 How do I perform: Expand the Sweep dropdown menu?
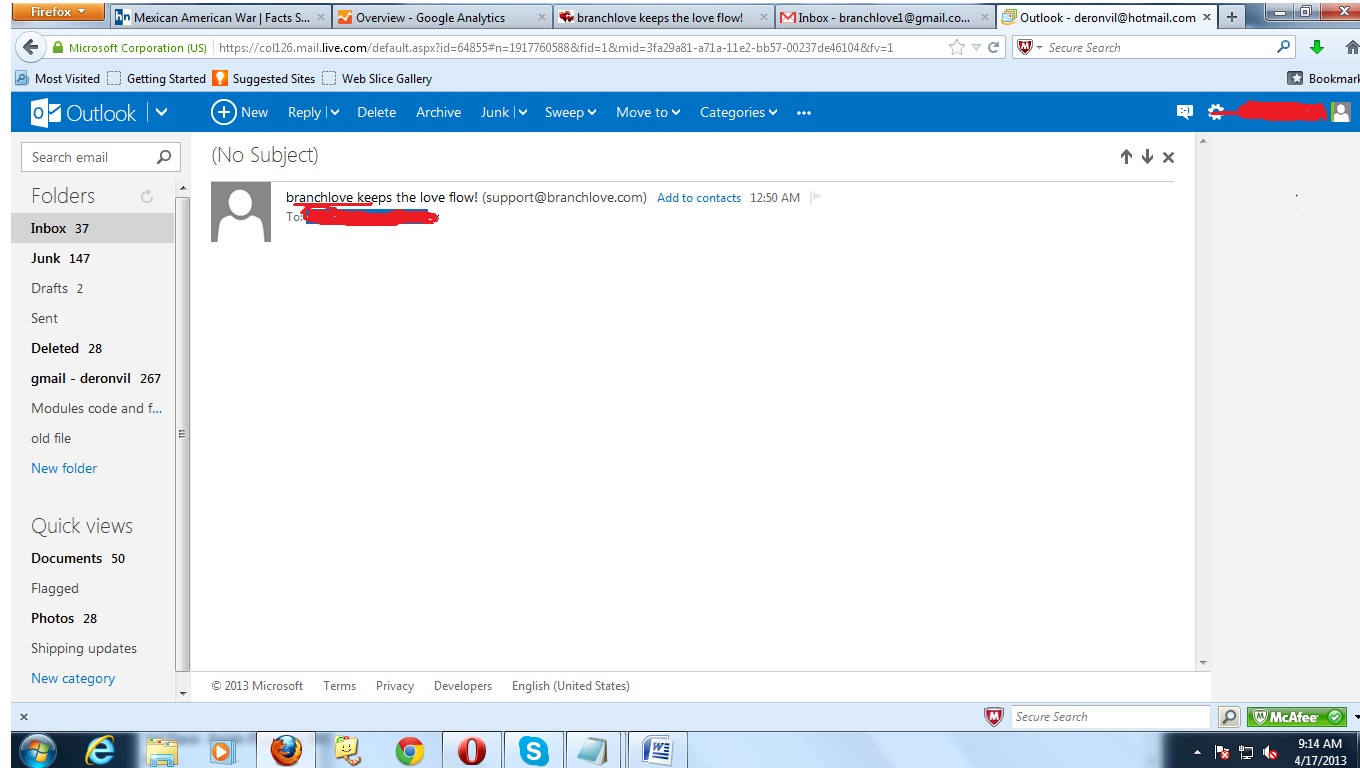[571, 113]
